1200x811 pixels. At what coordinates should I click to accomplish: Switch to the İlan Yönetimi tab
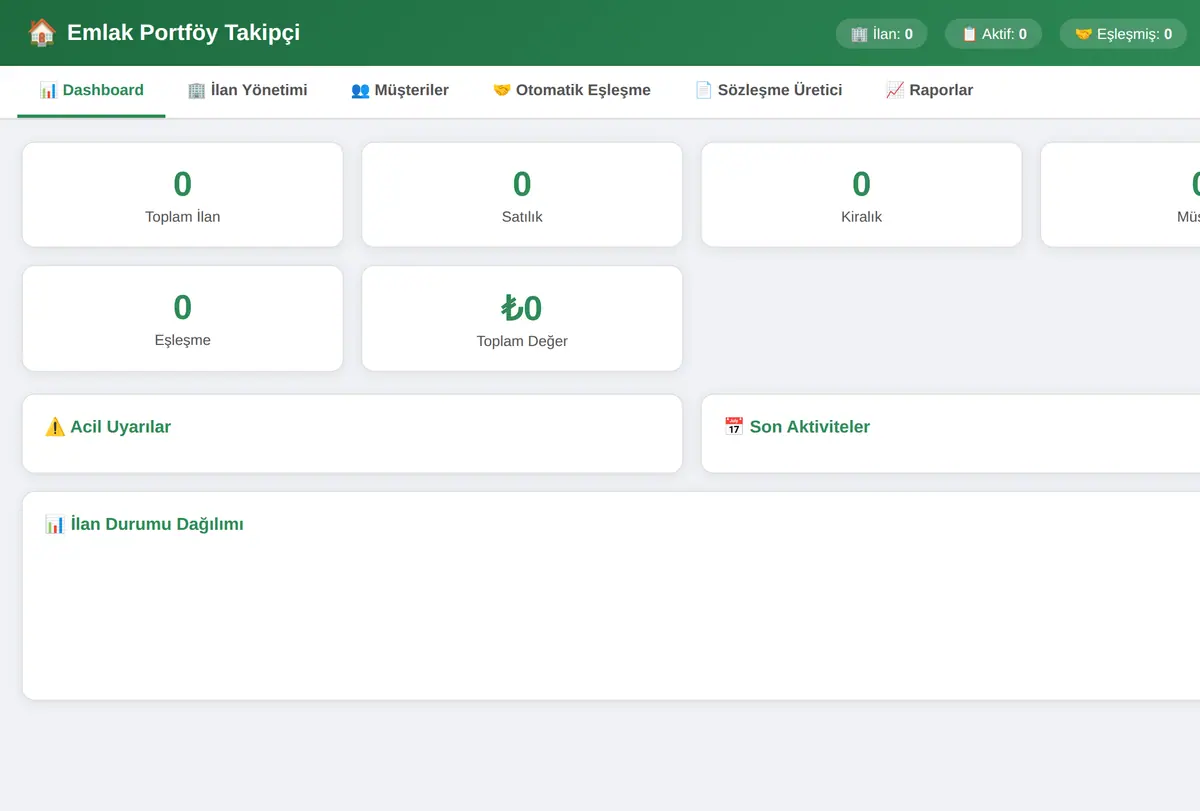[x=247, y=91]
